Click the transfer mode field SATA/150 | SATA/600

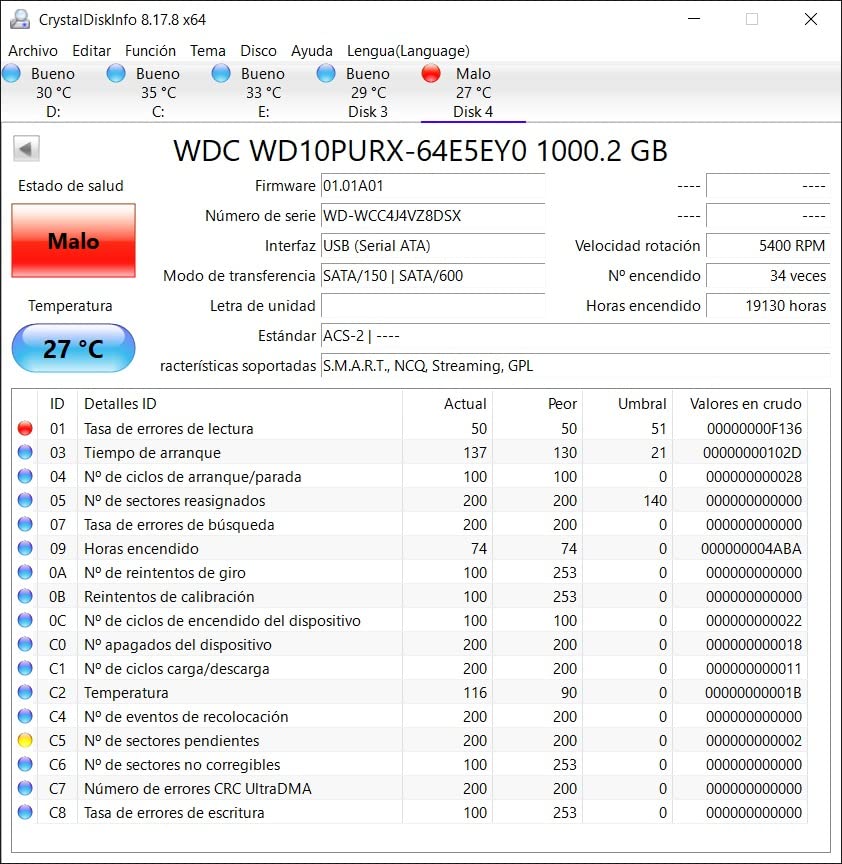pos(433,276)
